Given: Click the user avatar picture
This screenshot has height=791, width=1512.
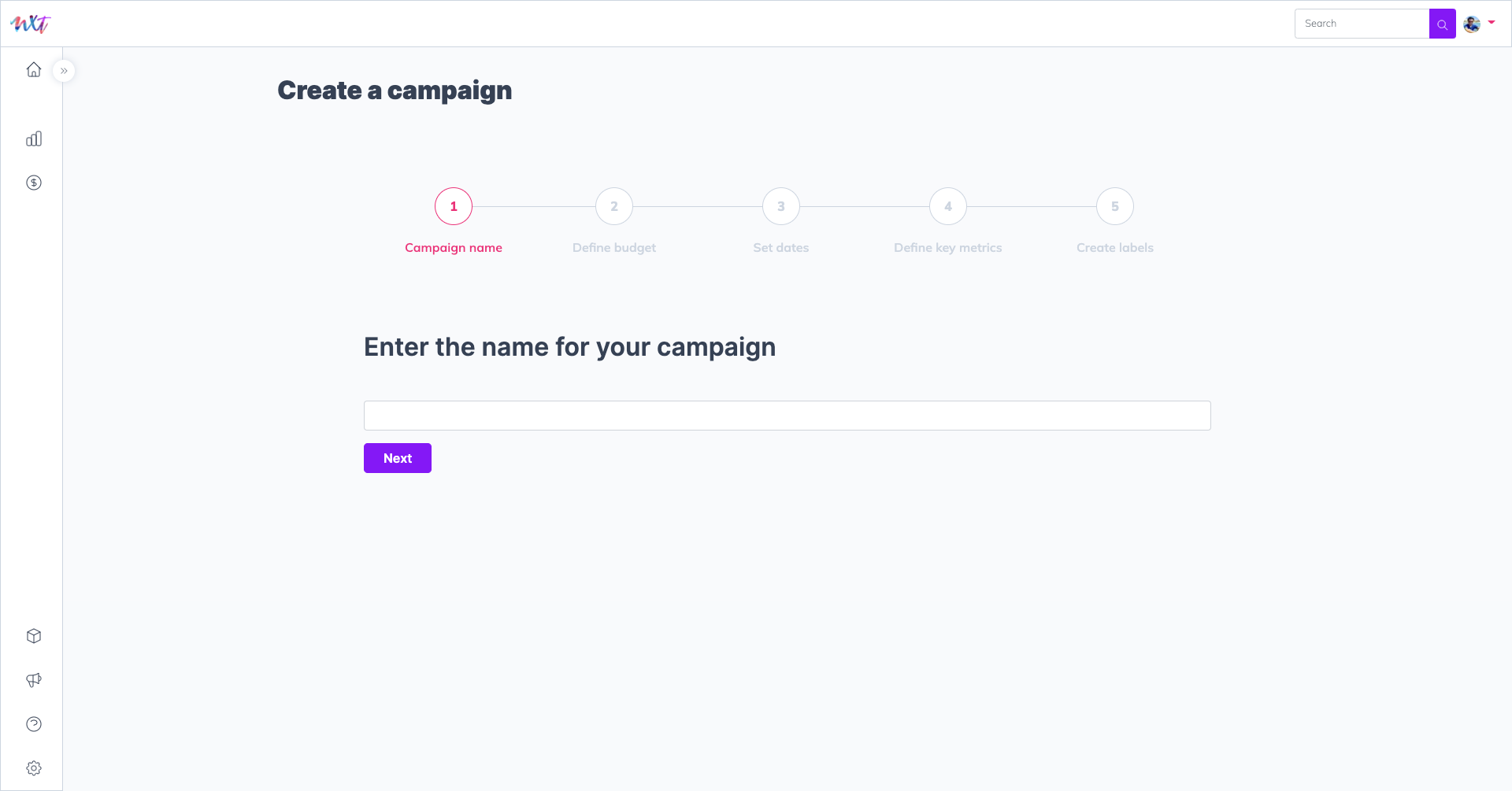Looking at the screenshot, I should [1471, 24].
